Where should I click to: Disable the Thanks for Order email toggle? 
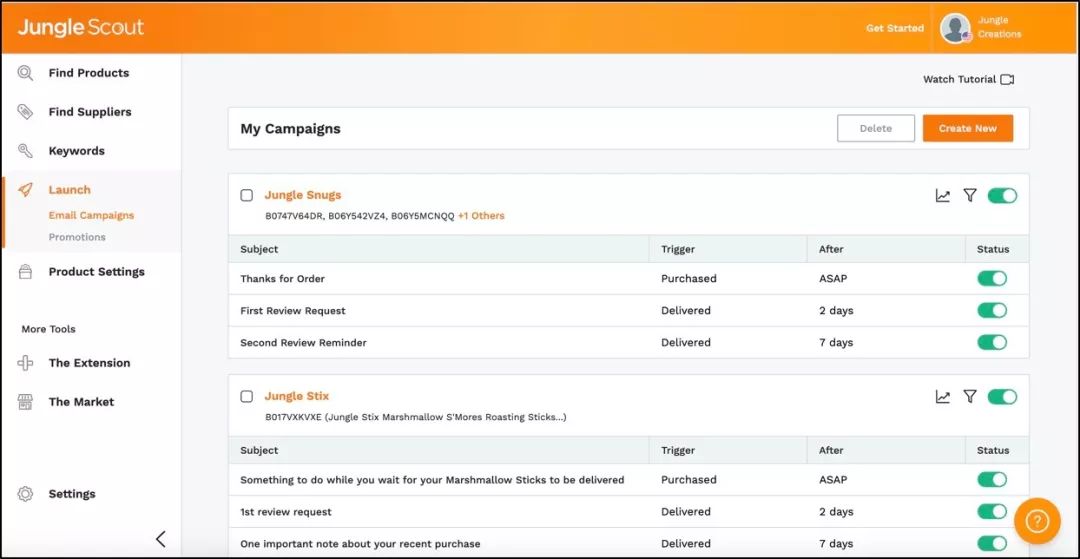(x=992, y=279)
